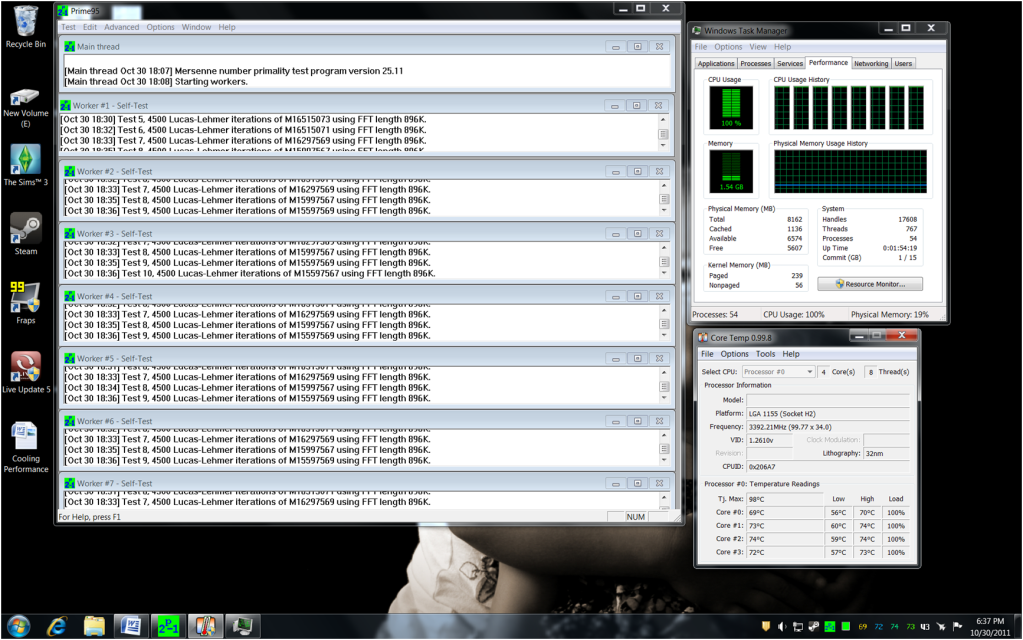Click the VID field showing 1.2610v
Viewport: 1023px width, 640px height.
click(x=769, y=440)
